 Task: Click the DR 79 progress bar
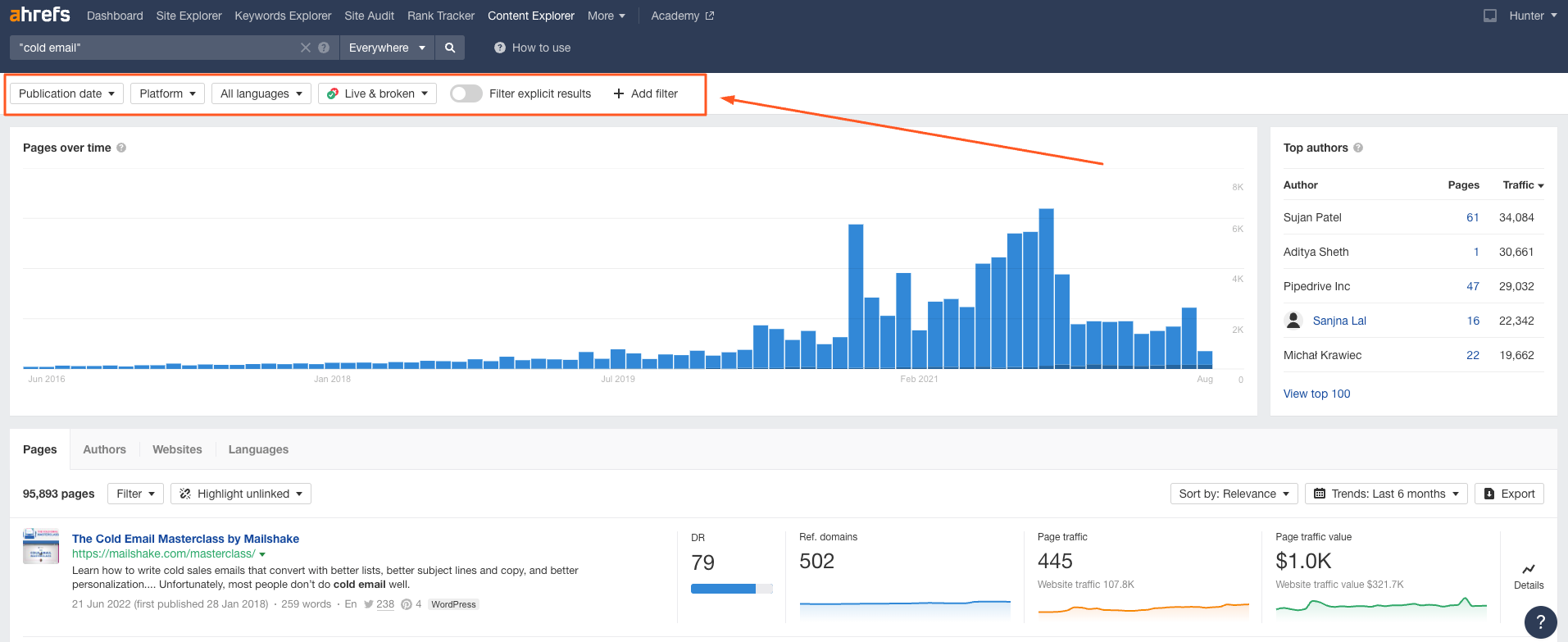[732, 589]
